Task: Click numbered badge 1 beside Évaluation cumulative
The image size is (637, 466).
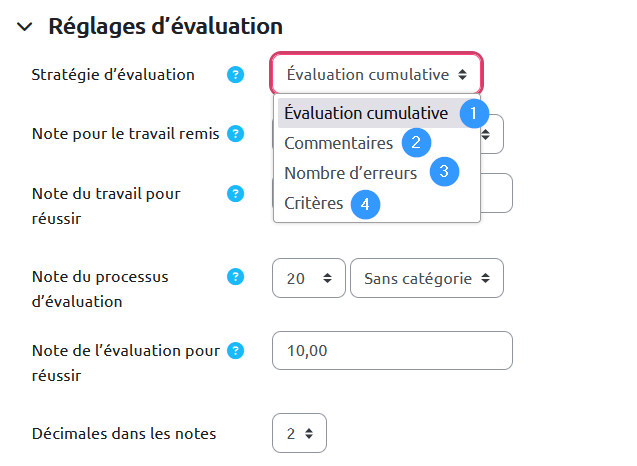Action: coord(475,112)
